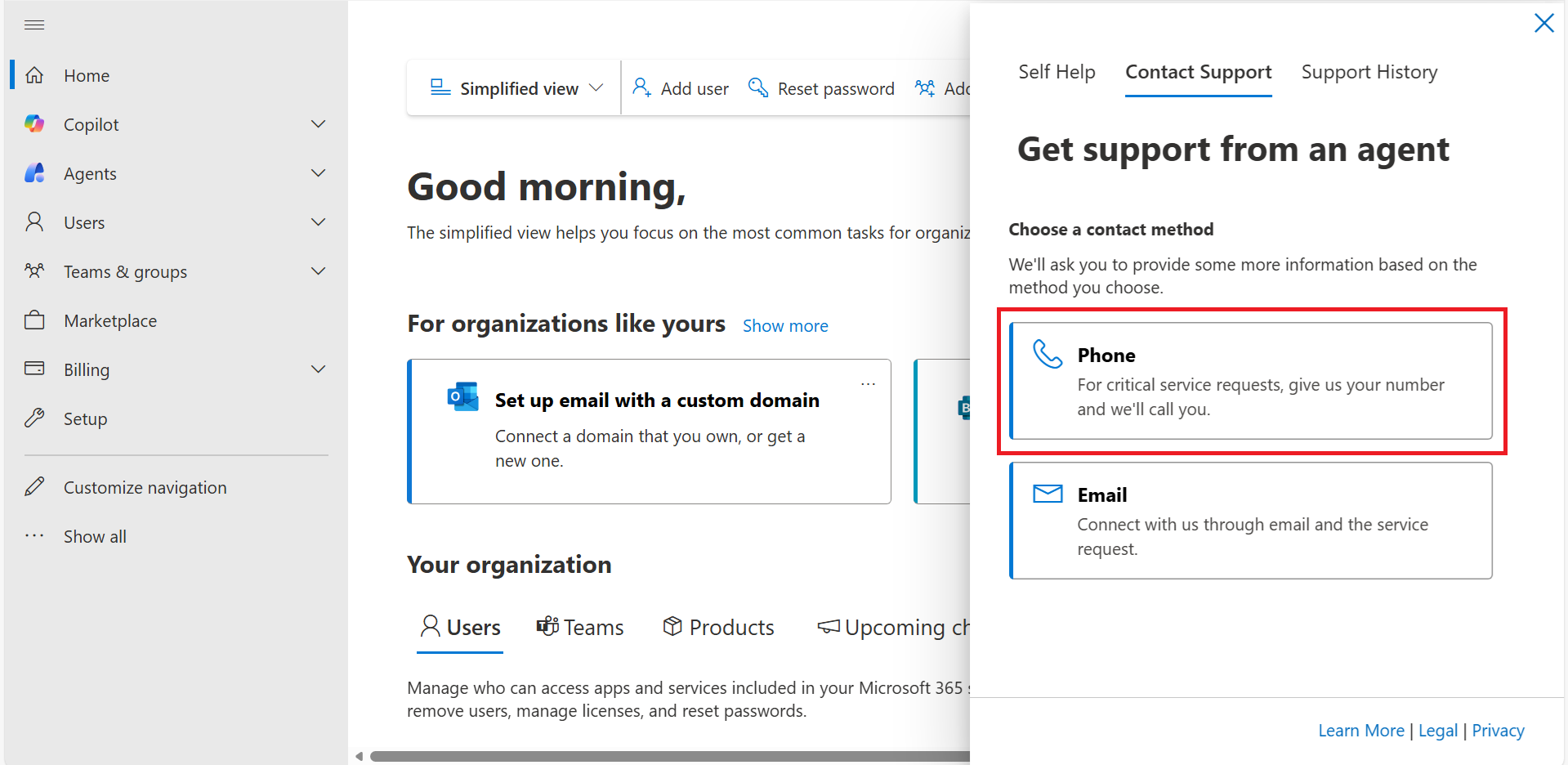This screenshot has width=1568, height=765.
Task: Open the Support History tab
Action: click(1369, 72)
